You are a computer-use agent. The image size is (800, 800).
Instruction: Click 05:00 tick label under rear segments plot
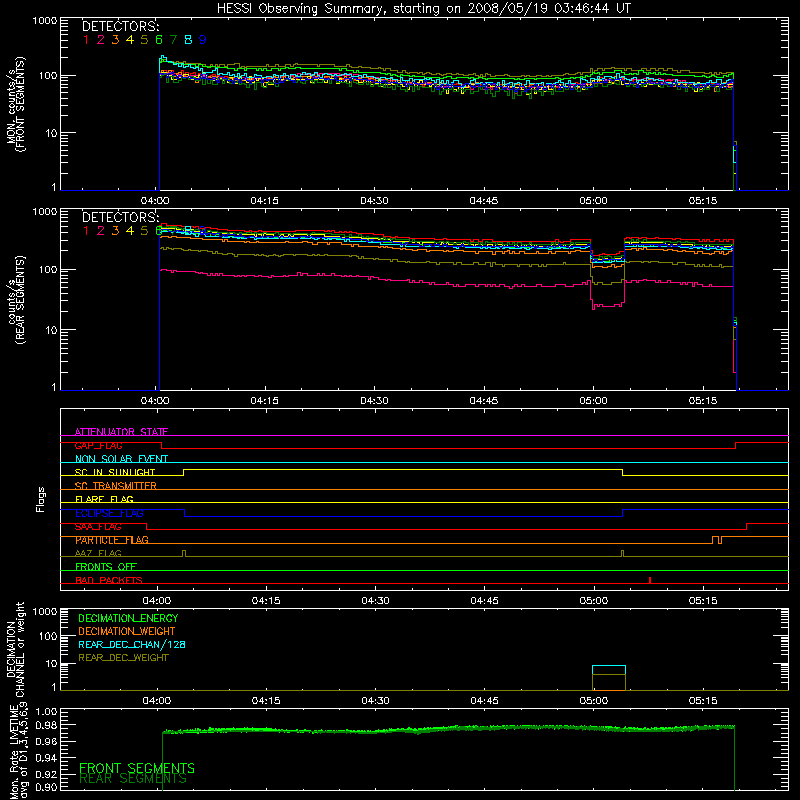point(593,401)
